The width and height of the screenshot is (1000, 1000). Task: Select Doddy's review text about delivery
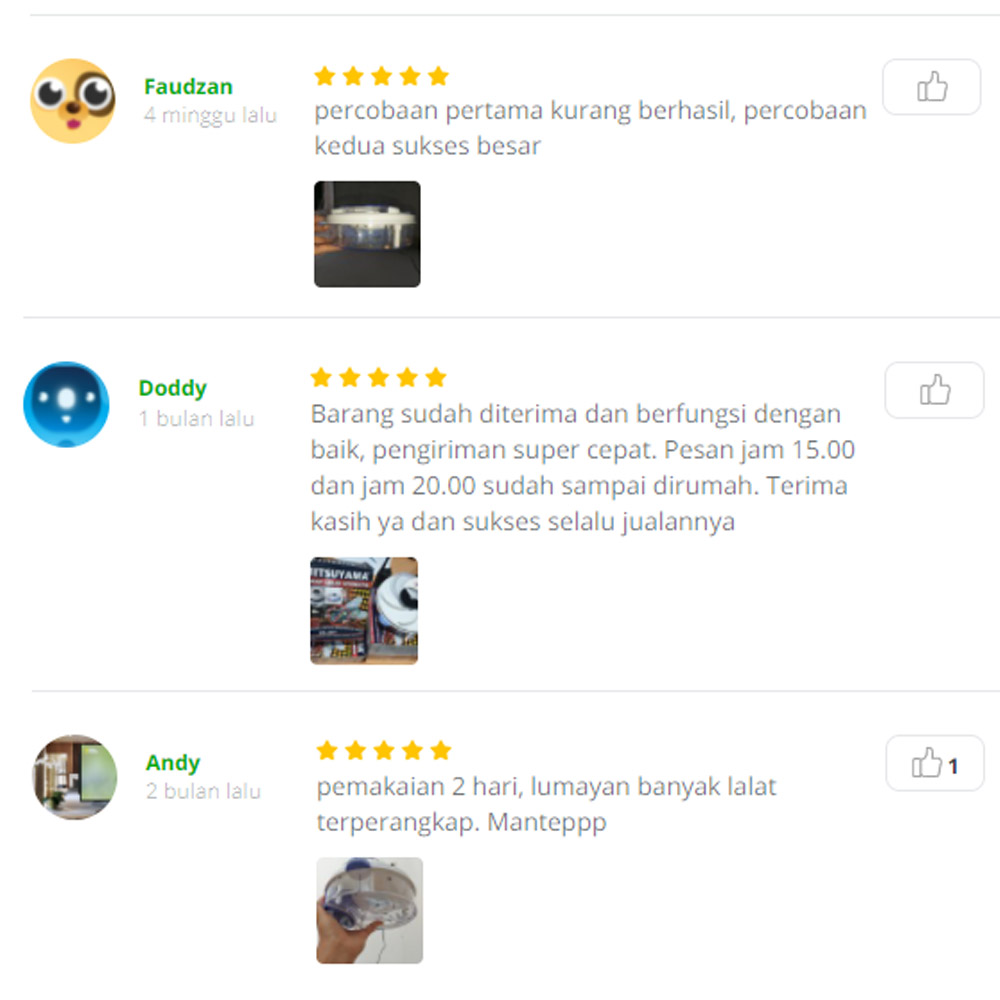click(x=582, y=467)
